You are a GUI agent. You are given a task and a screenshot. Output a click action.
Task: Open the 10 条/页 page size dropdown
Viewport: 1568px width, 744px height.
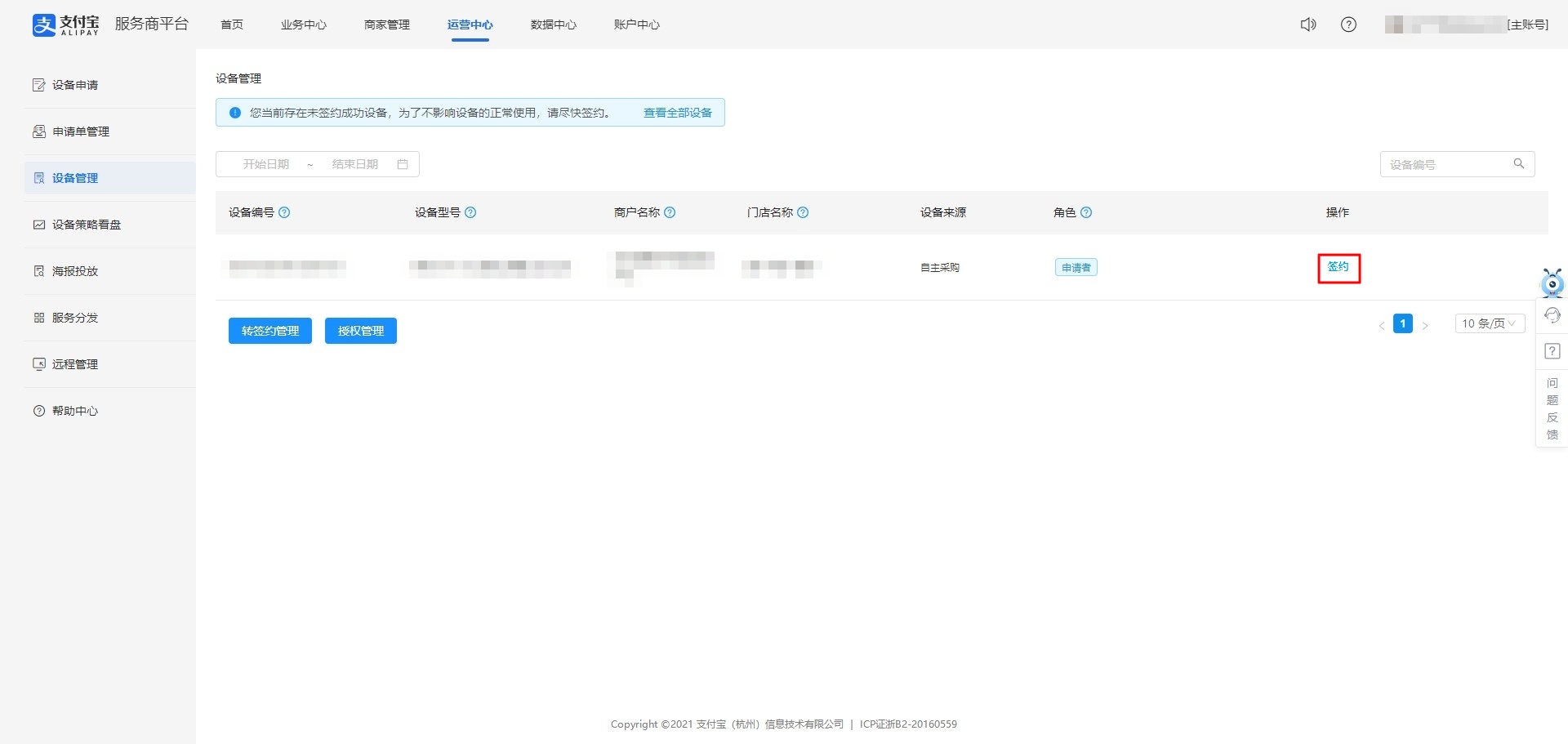tap(1490, 323)
